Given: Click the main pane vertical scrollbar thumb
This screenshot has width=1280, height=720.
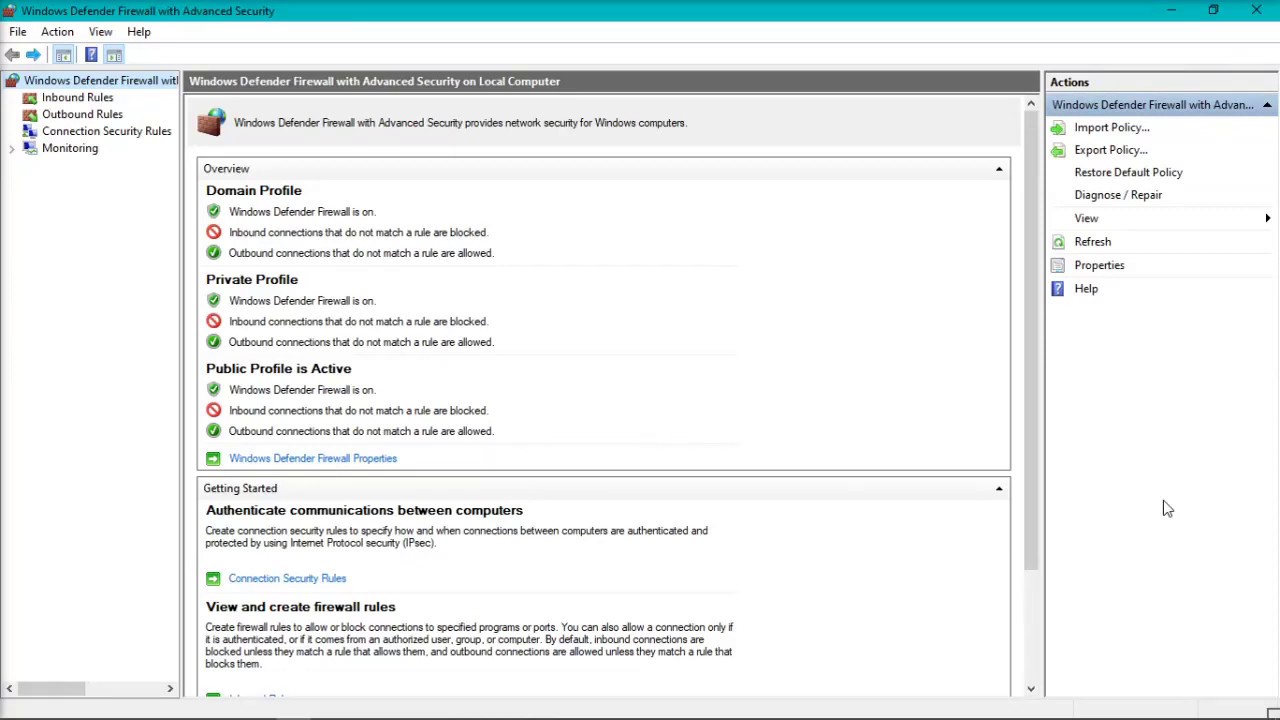Looking at the screenshot, I should (1031, 340).
